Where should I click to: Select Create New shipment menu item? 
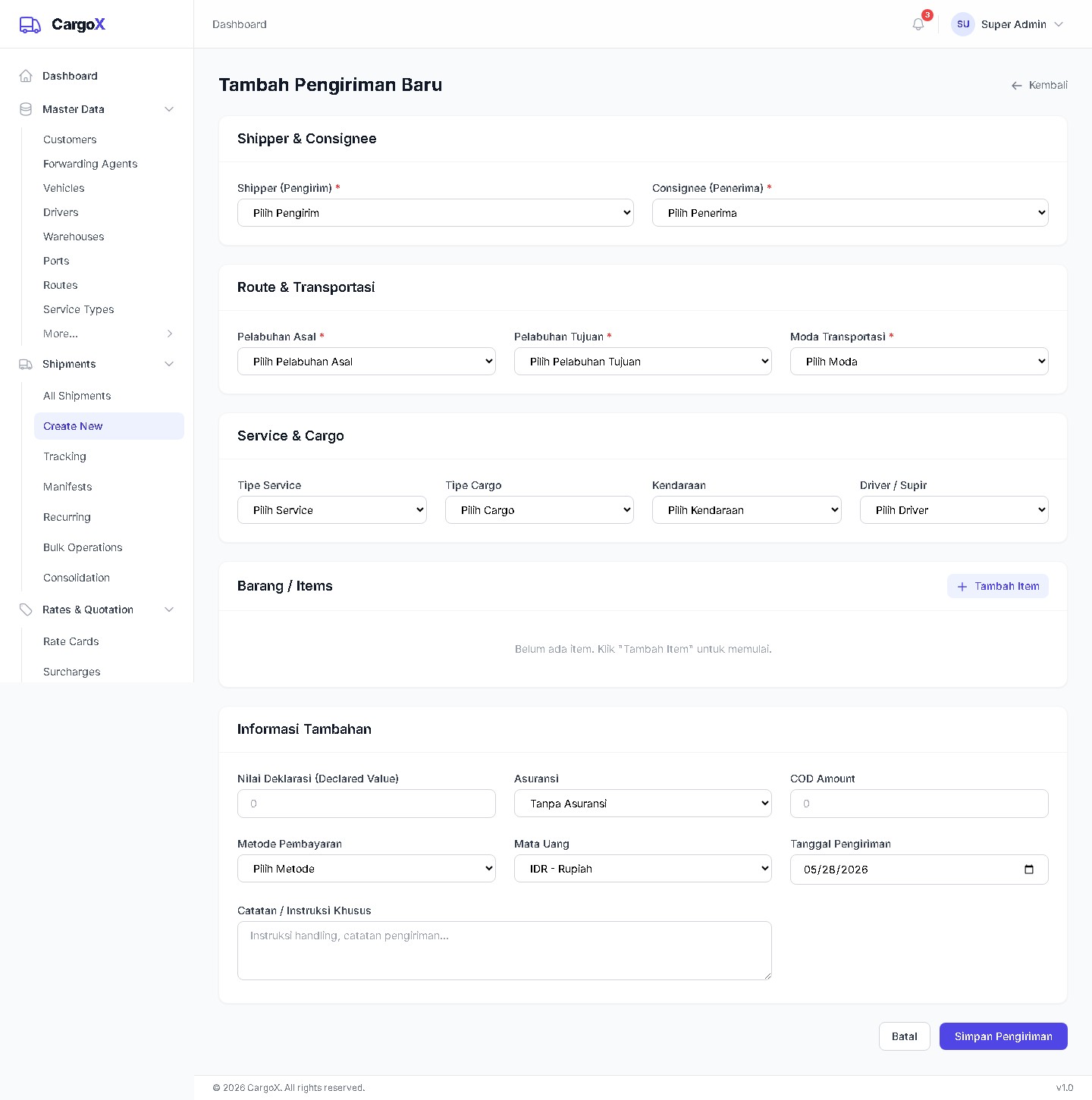[x=109, y=426]
